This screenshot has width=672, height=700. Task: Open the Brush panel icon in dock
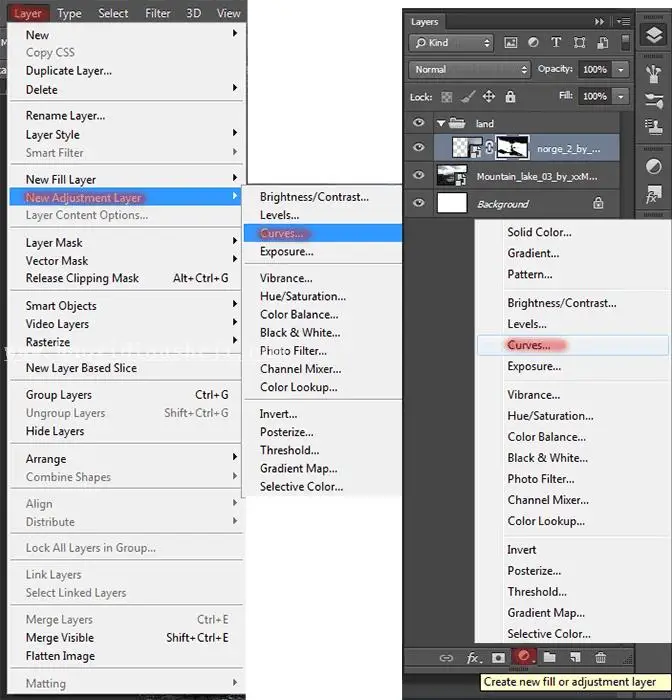coord(654,100)
